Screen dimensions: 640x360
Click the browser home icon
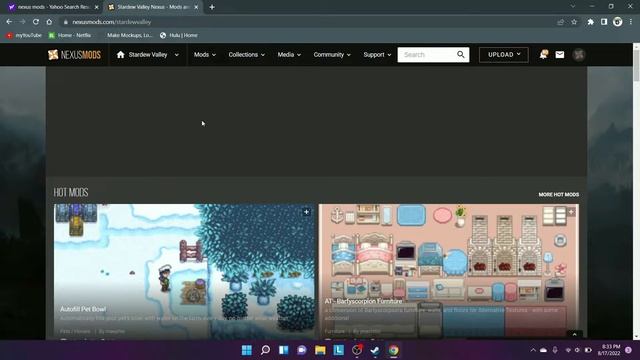click(49, 22)
